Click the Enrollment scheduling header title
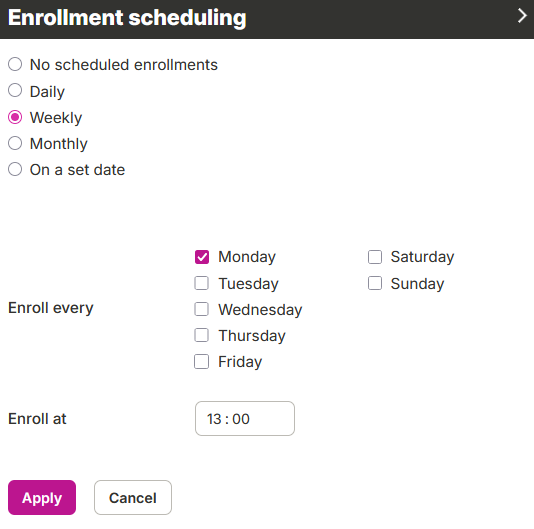The image size is (534, 529). [x=127, y=17]
